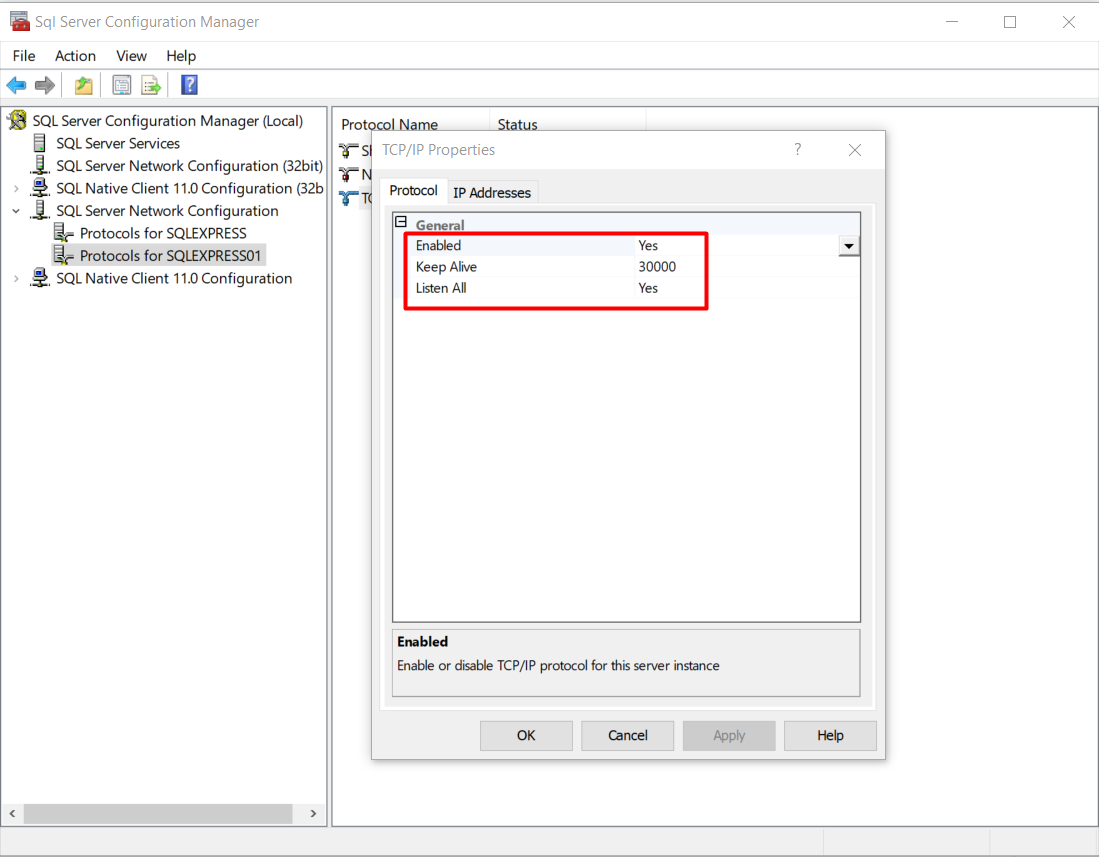Click the Properties toolbar icon
Viewport: 1099px width, 857px height.
pos(121,85)
